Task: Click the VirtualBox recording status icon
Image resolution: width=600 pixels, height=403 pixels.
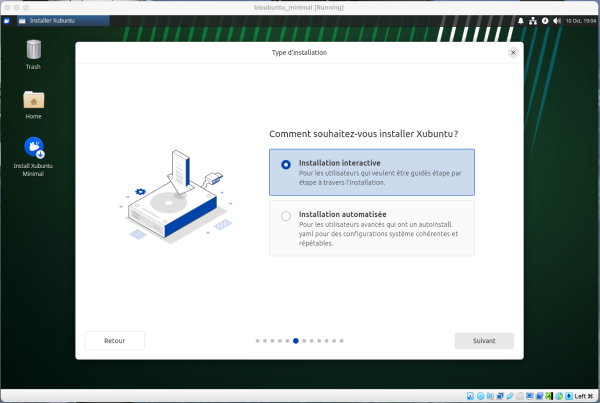Action: pyautogui.click(x=540, y=396)
